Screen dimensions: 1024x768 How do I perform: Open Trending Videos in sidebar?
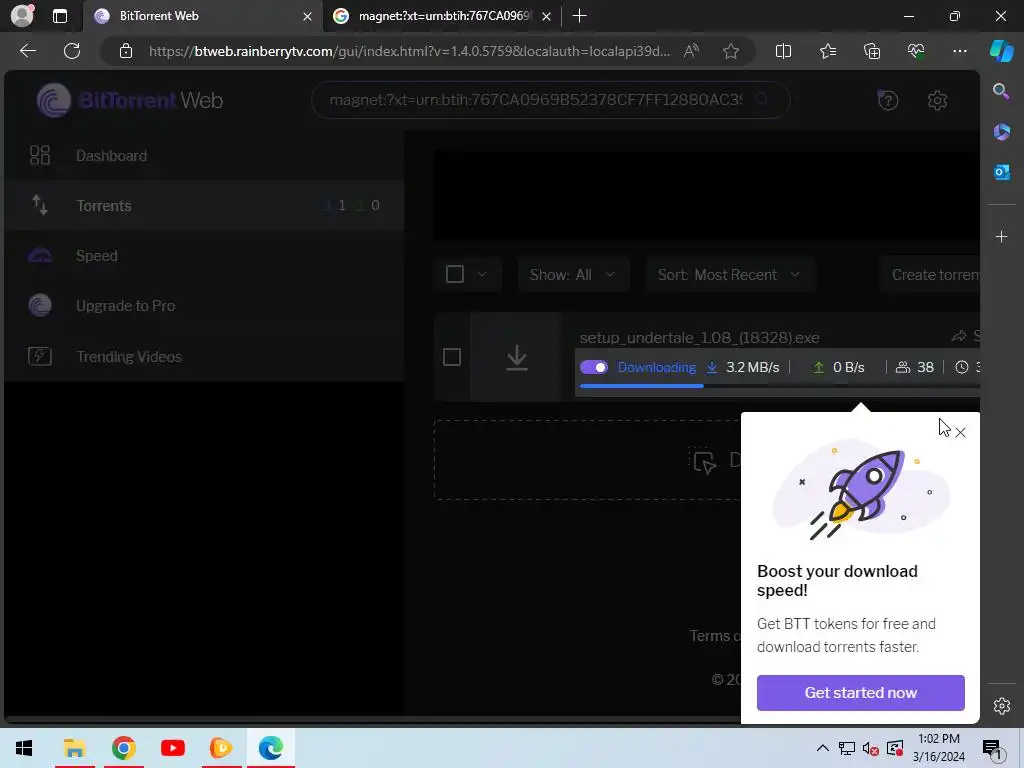204,357
